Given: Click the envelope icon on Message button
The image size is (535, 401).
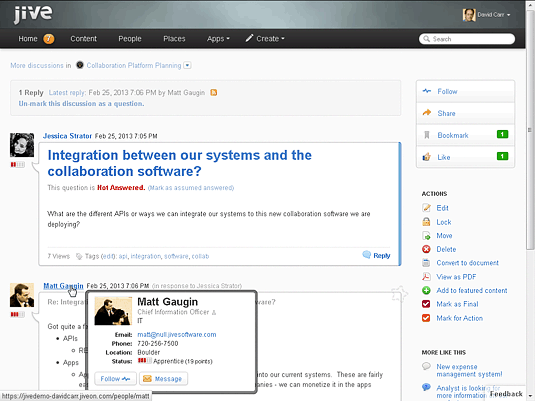Looking at the screenshot, I should pos(147,378).
